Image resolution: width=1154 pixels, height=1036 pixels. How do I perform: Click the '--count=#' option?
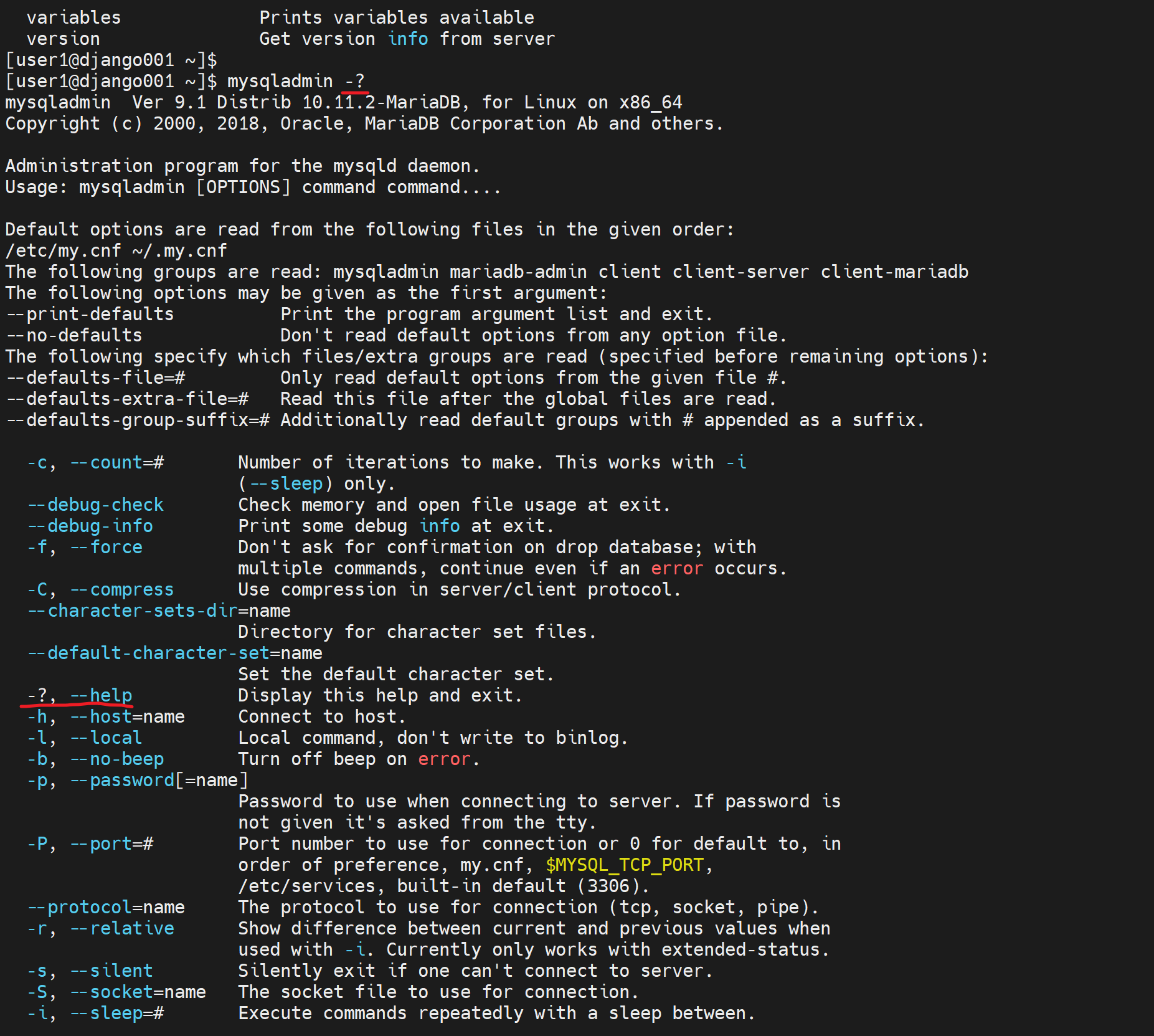click(x=116, y=462)
